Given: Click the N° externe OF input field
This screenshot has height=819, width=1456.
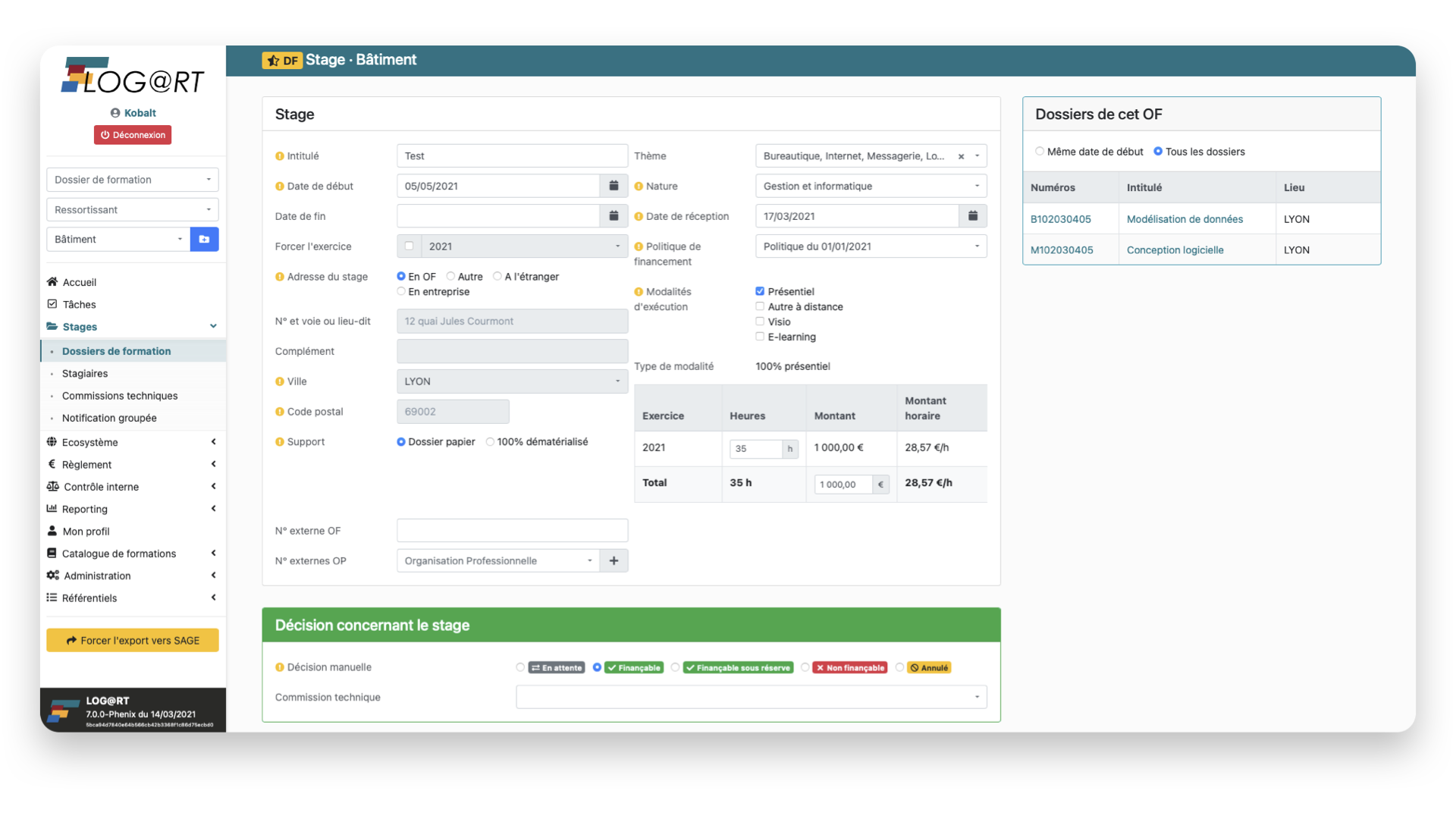Looking at the screenshot, I should click(x=512, y=530).
